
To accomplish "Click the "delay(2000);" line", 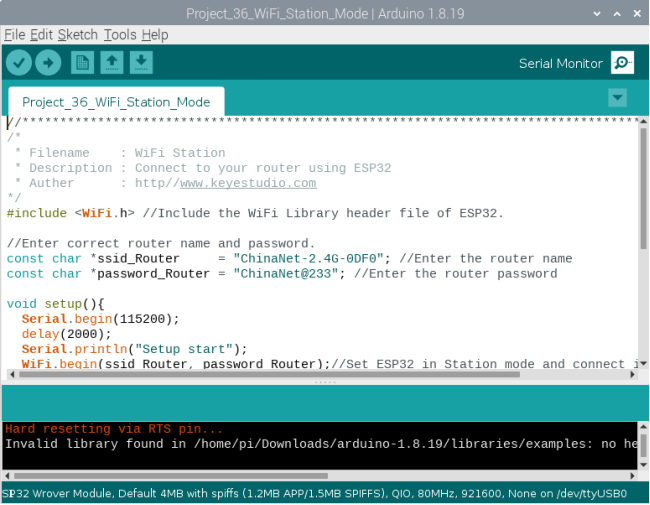I will pos(66,334).
